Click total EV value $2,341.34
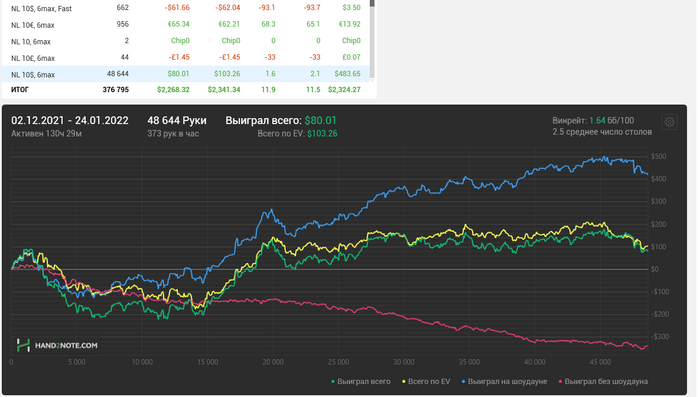This screenshot has width=700, height=397. coord(224,90)
